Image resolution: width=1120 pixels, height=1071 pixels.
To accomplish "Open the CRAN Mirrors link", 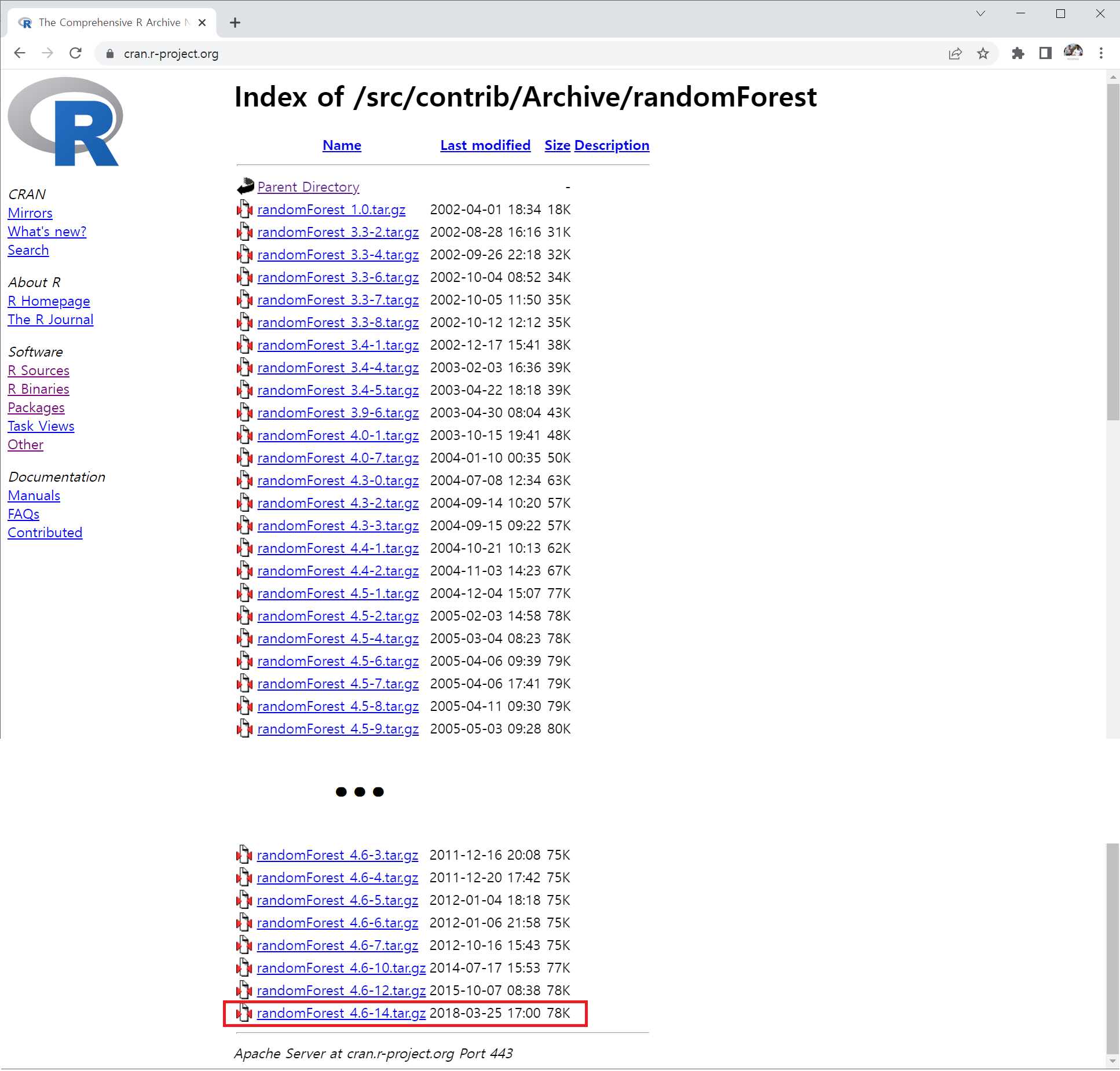I will [30, 212].
